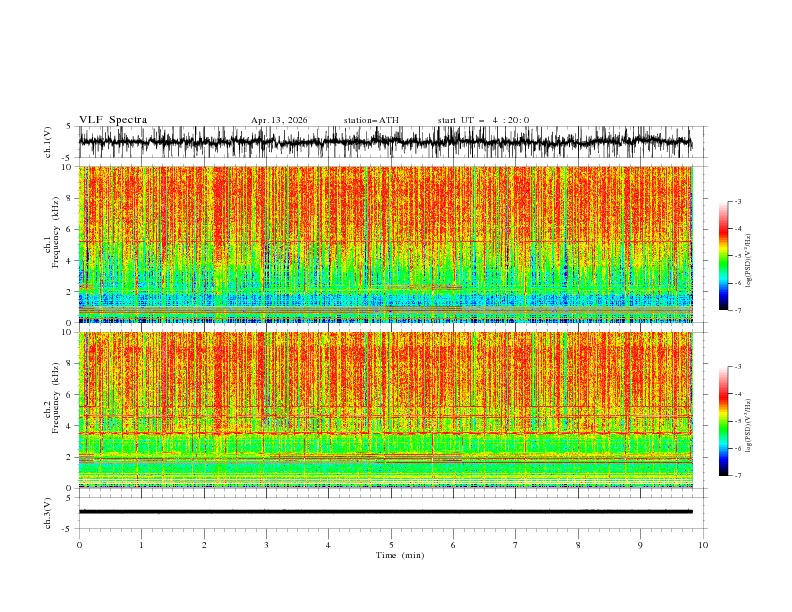The width and height of the screenshot is (792, 612).
Task: Click the "6" kHz tick on ch.2 frequency axis
Action: pos(70,395)
